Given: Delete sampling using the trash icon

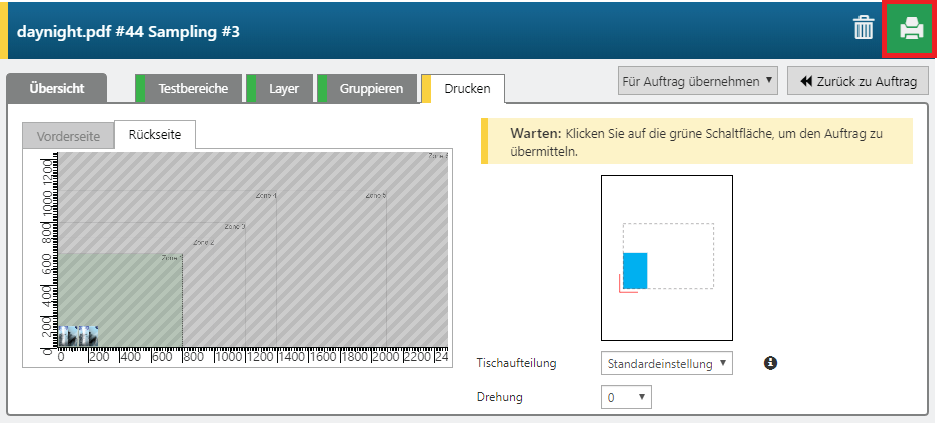Looking at the screenshot, I should [863, 28].
